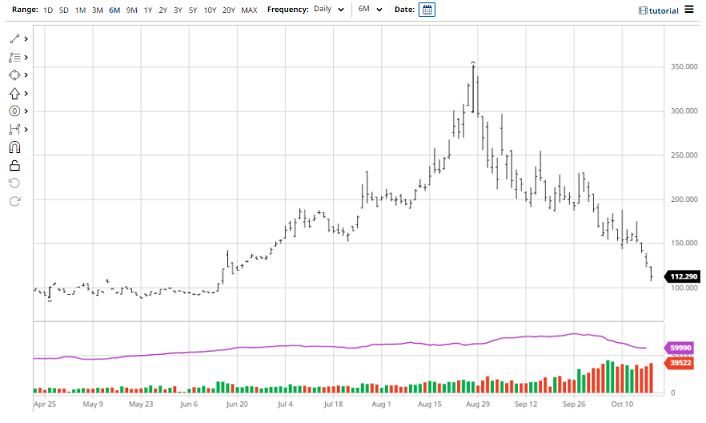Click the 300.000 price axis label

[x=684, y=111]
